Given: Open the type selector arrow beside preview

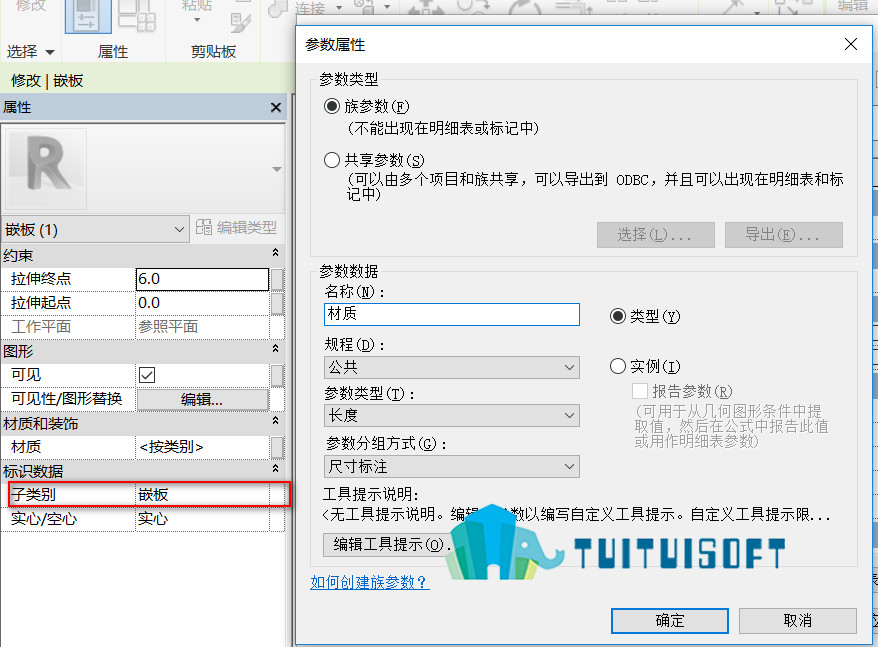Looking at the screenshot, I should pos(277,169).
